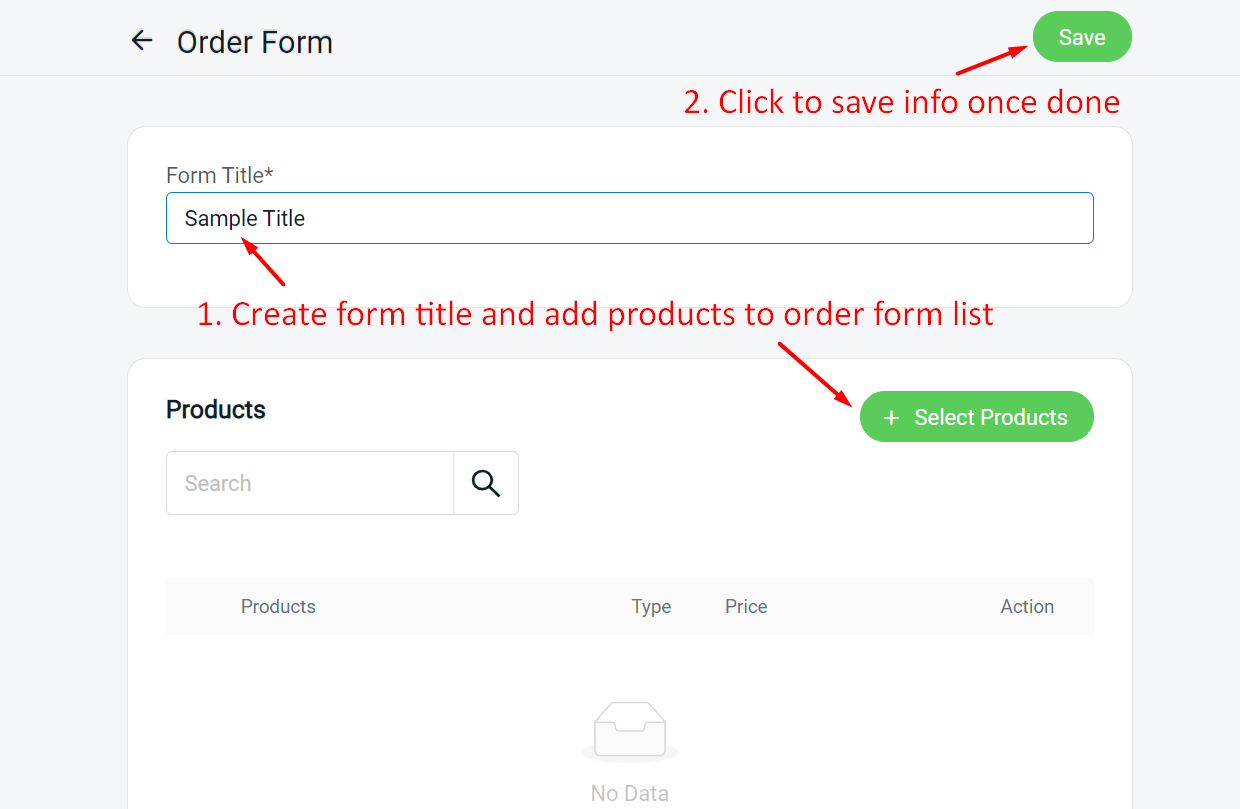Click the red arrow pointing at Save
This screenshot has height=809, width=1240.
[x=993, y=58]
